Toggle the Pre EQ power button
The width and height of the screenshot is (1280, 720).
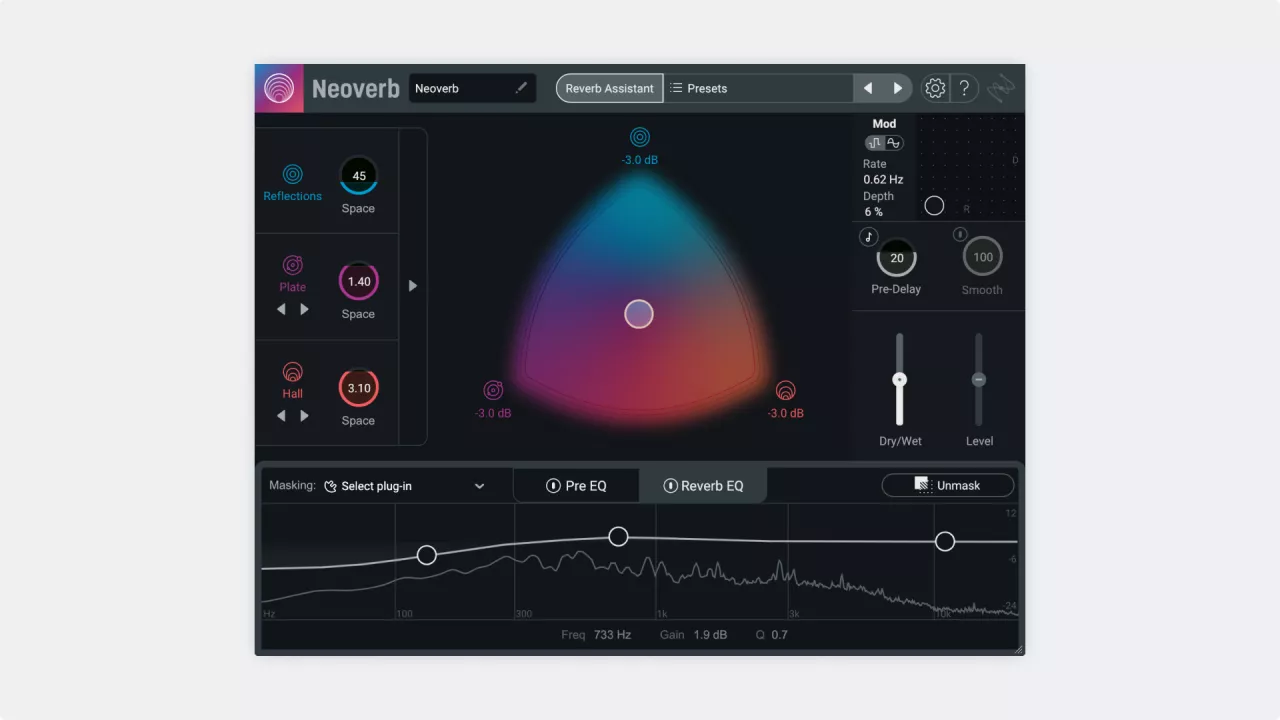[x=553, y=486]
